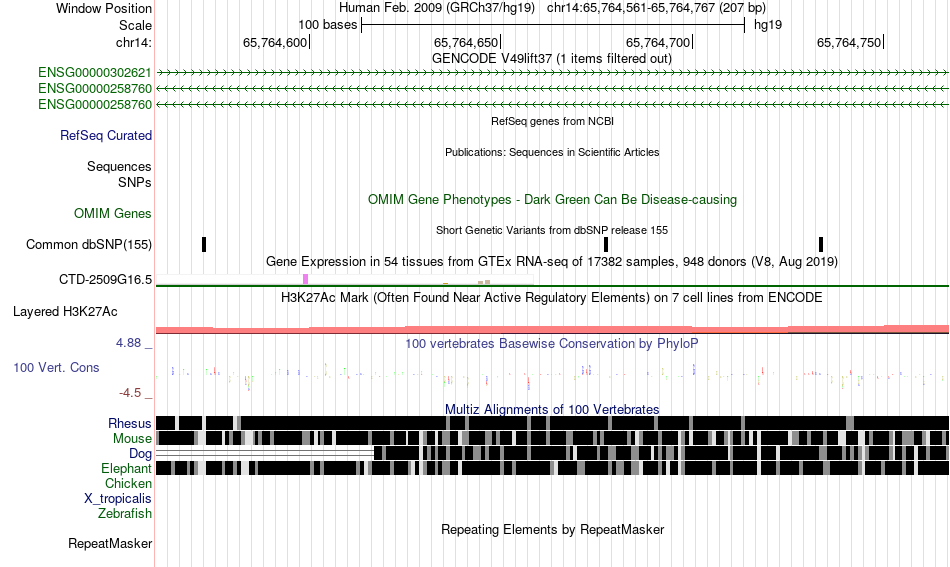Click the chr14:65,764,561-65,764,767 coordinate text

tap(631, 8)
